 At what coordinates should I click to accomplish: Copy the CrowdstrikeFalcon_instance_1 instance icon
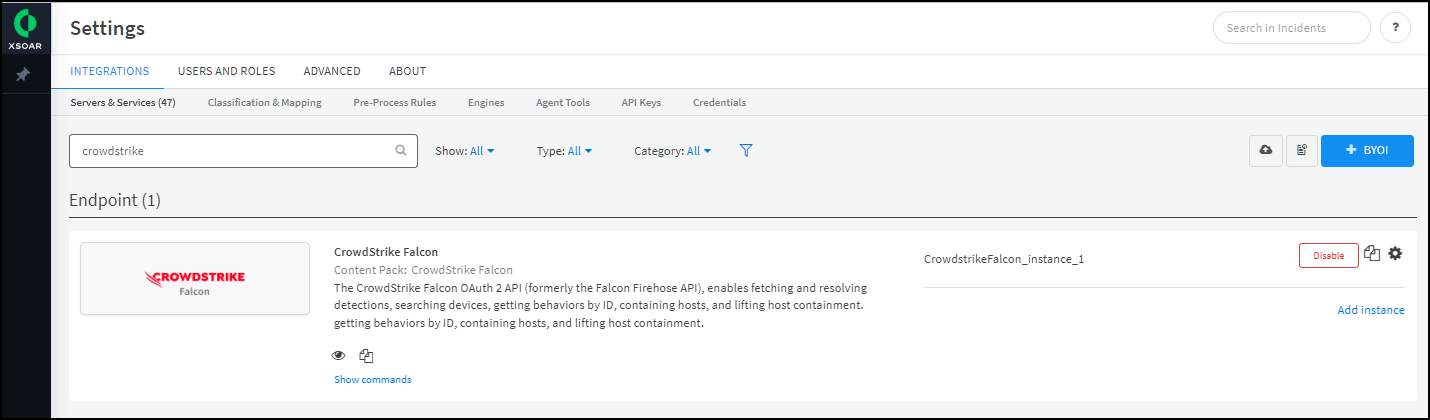click(x=1372, y=254)
